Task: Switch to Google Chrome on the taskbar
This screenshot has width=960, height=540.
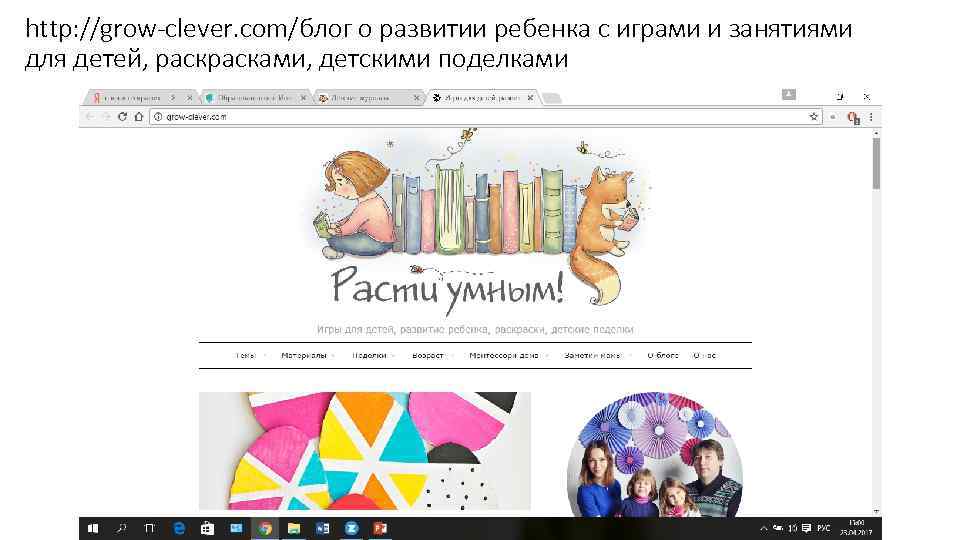Action: 265,528
